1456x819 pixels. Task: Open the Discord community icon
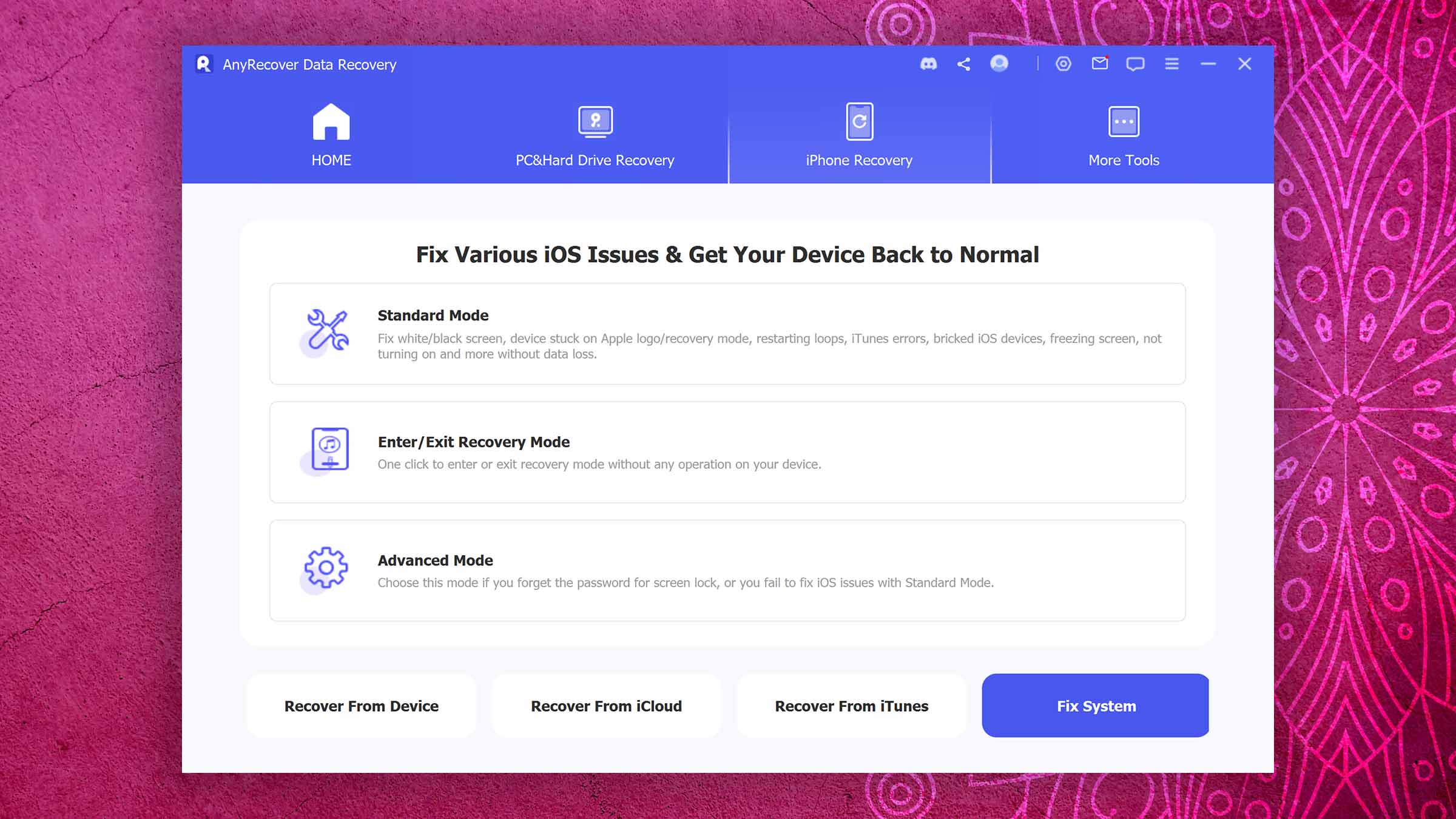click(928, 64)
